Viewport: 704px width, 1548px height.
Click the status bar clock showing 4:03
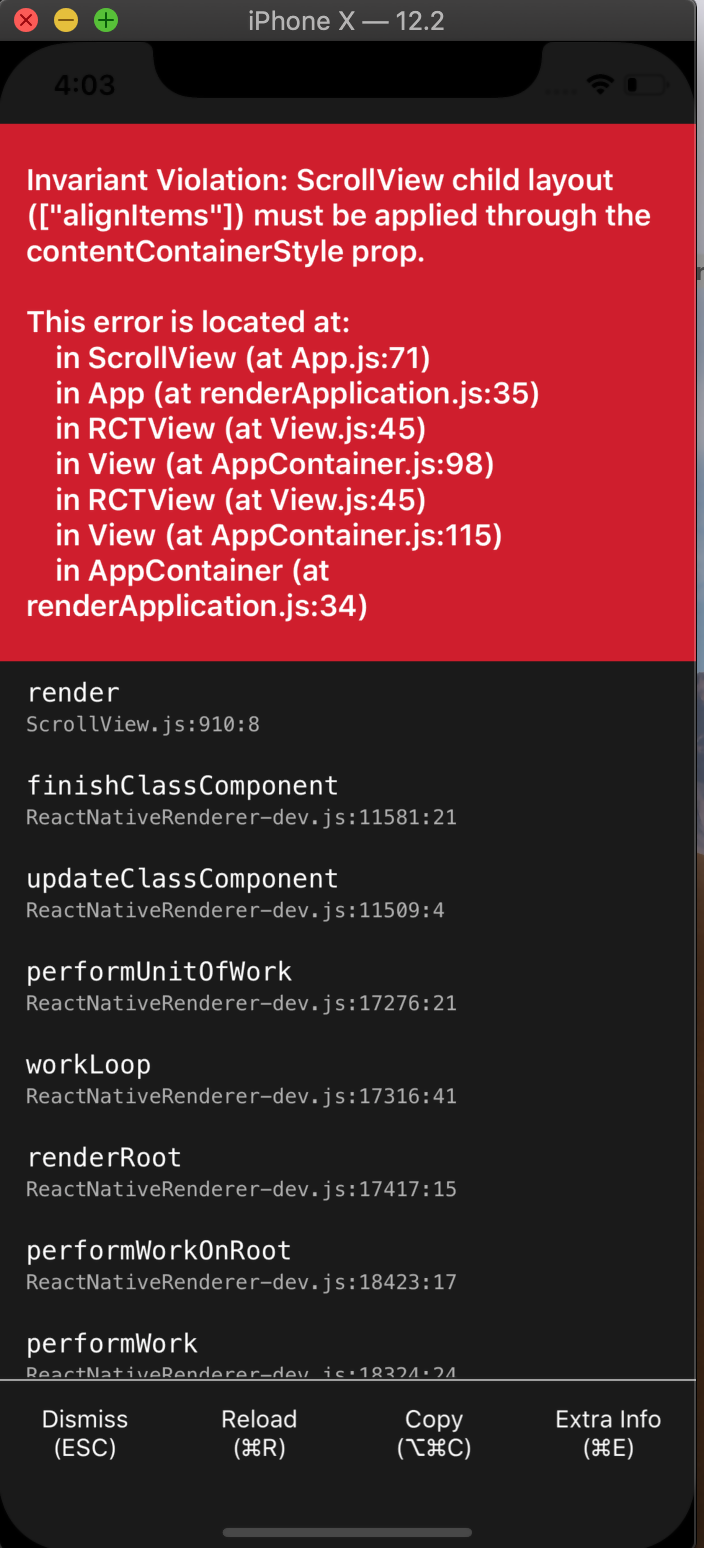tap(84, 86)
